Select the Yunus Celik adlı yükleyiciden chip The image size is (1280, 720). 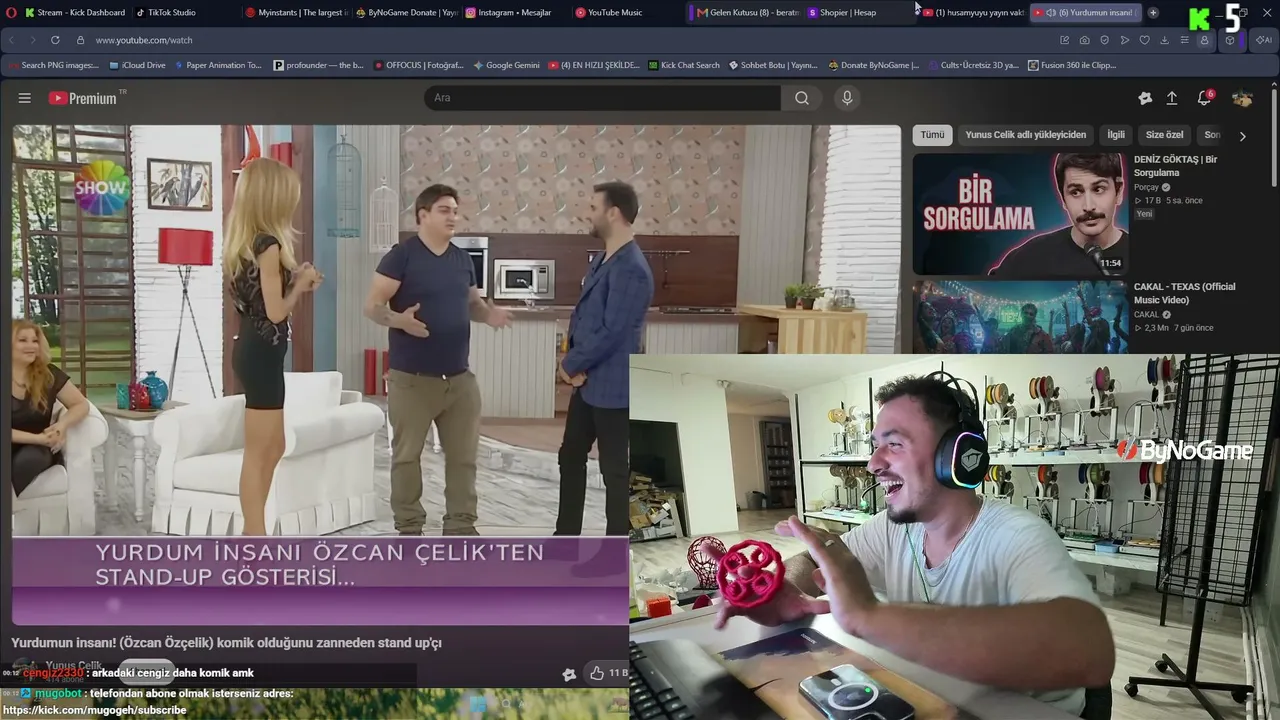pos(1026,135)
